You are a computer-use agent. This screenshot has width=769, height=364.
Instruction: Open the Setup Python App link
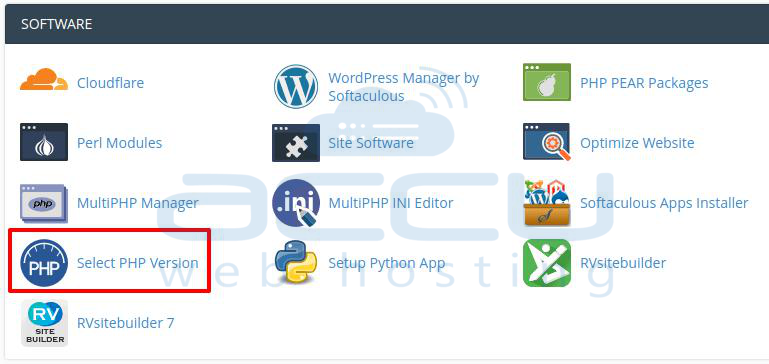(386, 263)
